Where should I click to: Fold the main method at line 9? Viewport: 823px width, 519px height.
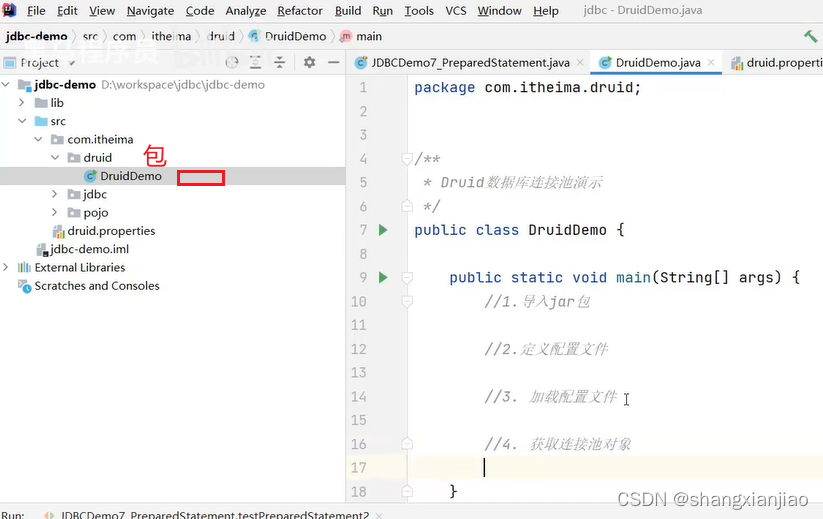[407, 277]
